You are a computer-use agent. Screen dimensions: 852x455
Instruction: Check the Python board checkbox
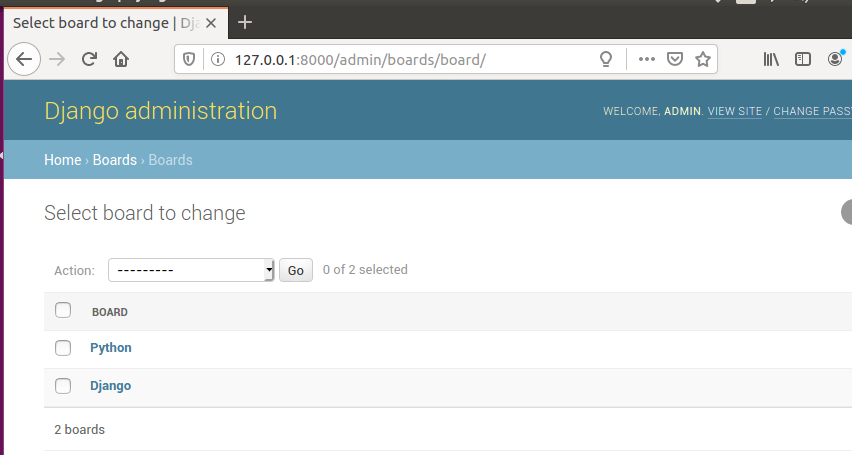click(63, 348)
